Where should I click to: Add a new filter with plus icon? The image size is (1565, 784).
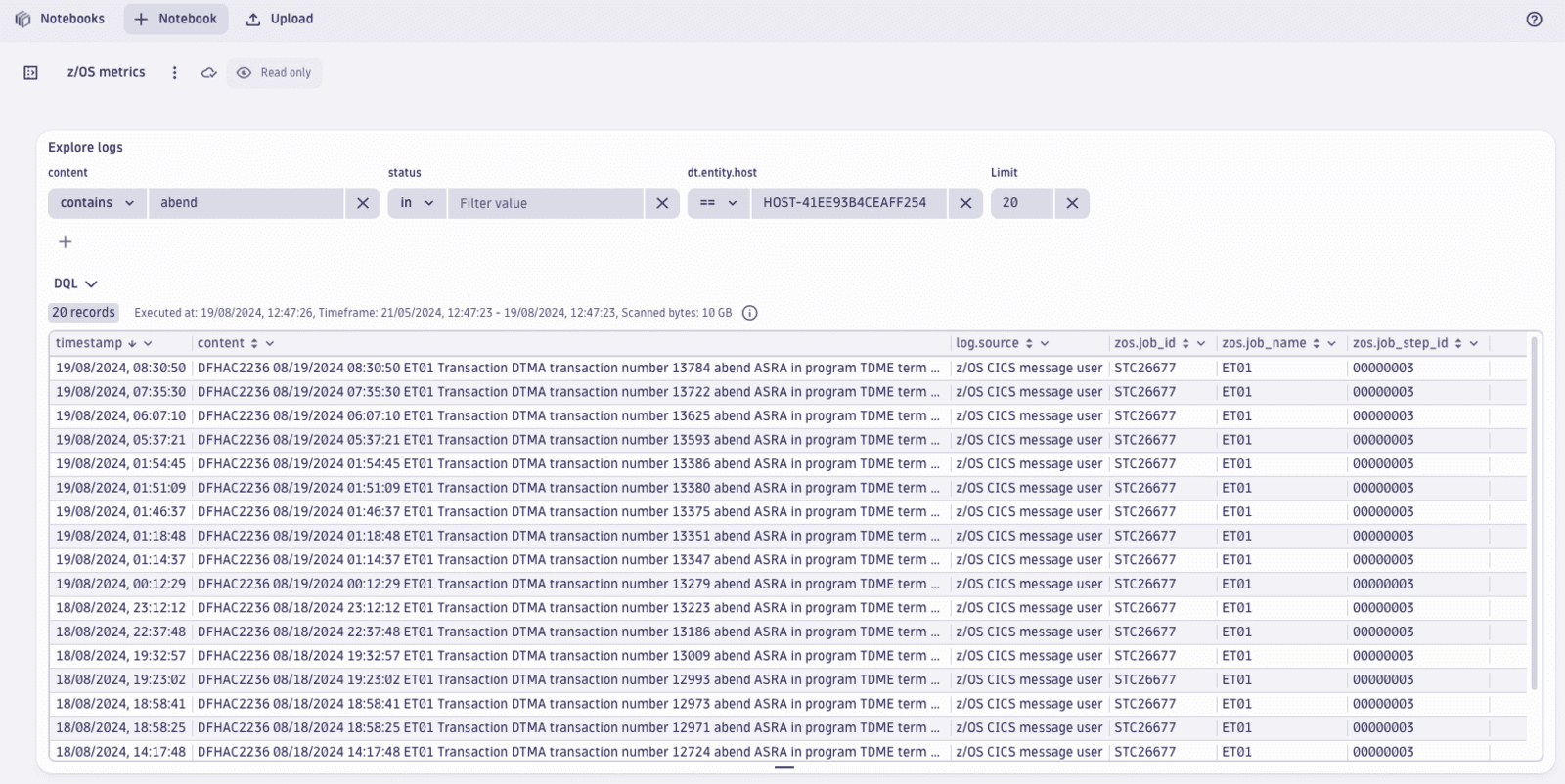pos(65,241)
